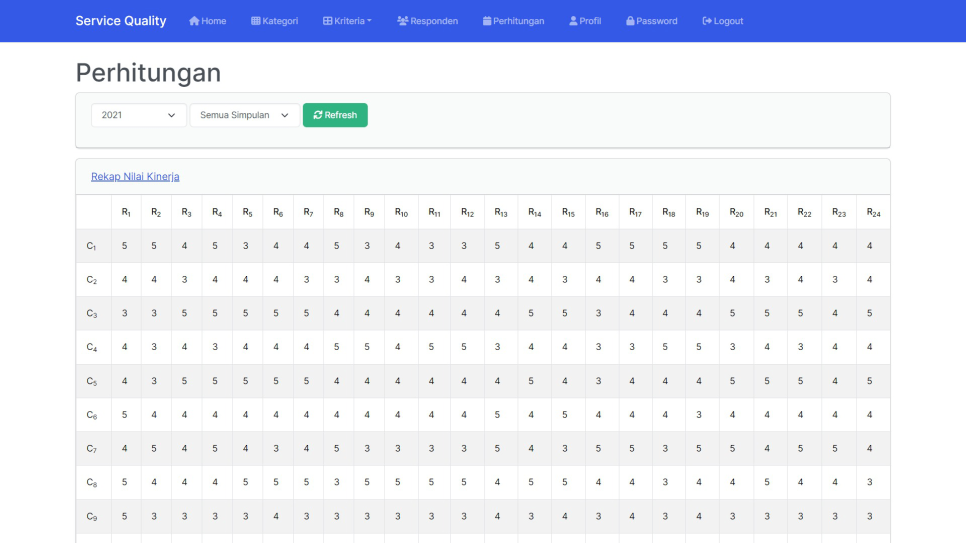
Task: Select the R16 column header
Action: (602, 212)
